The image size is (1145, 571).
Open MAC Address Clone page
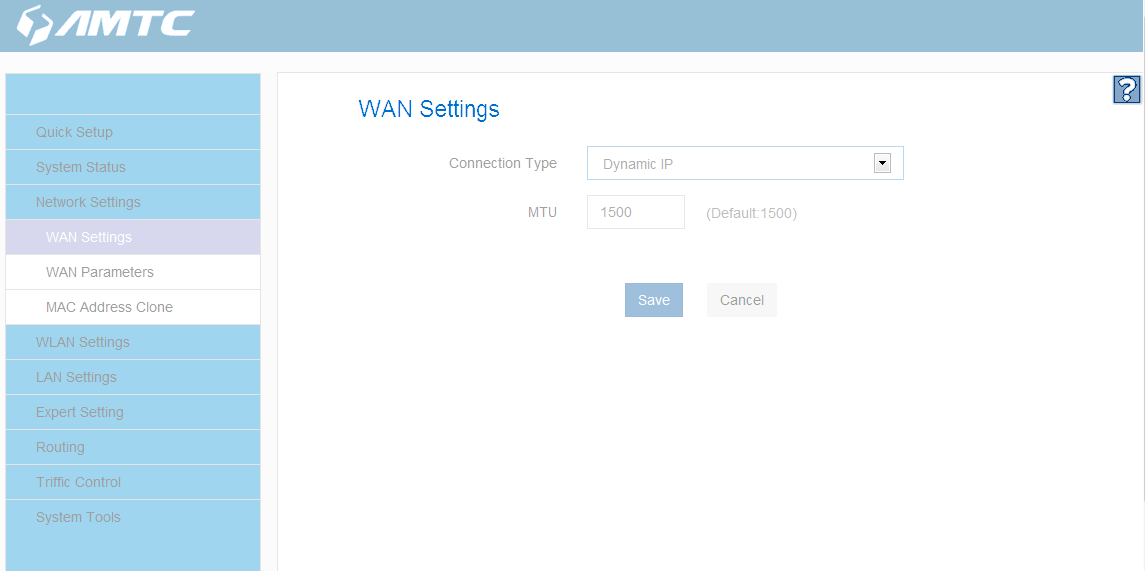133,307
